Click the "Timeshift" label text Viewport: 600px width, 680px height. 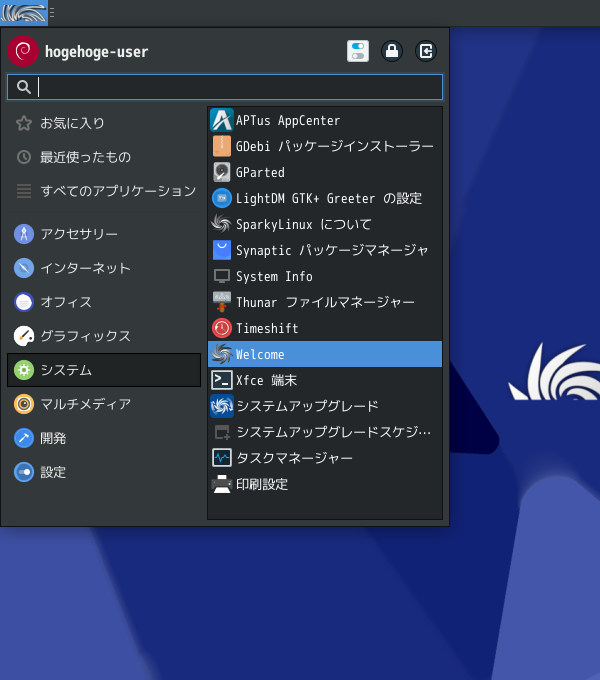[x=267, y=328]
